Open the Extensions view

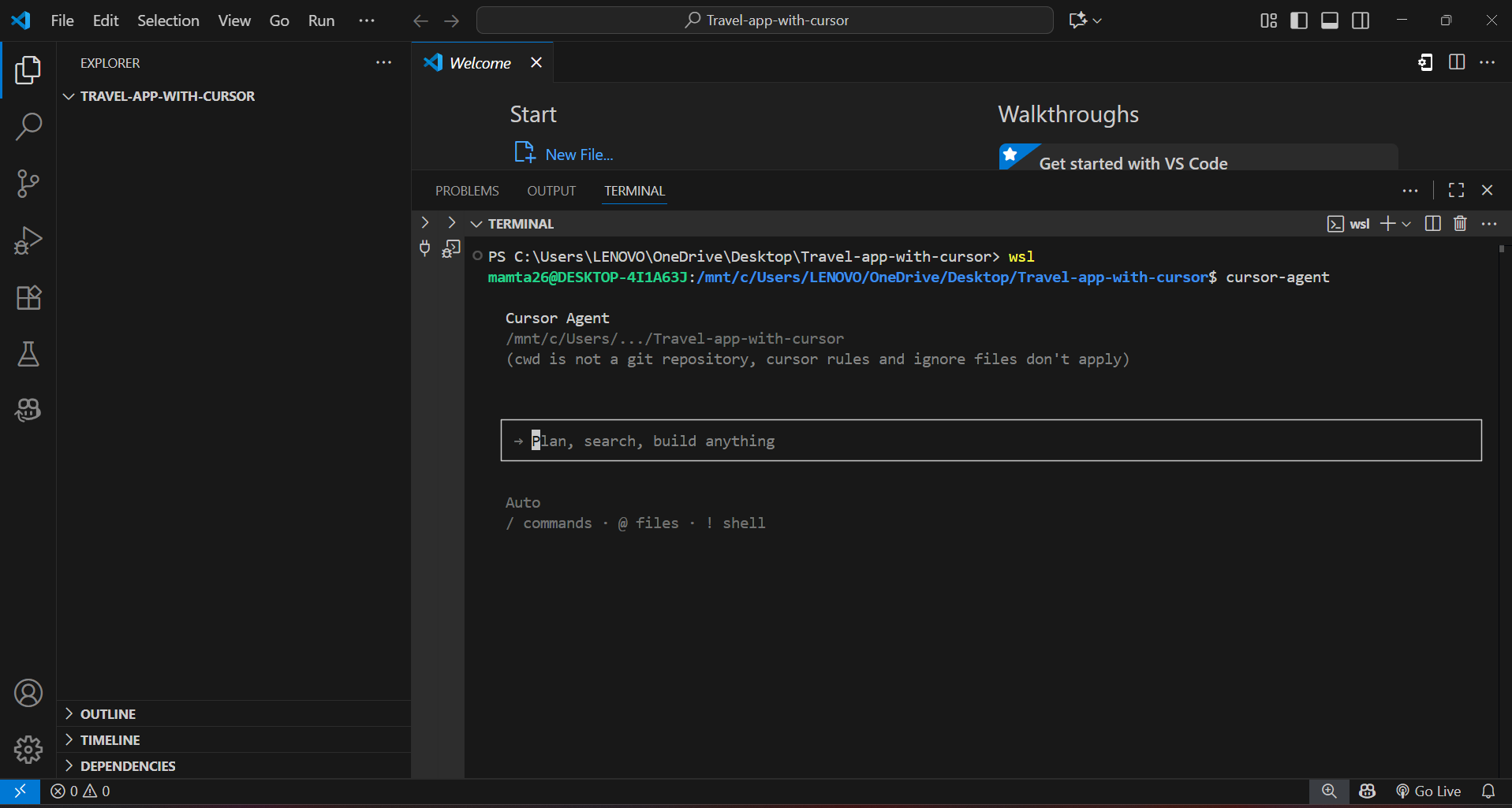click(x=28, y=297)
